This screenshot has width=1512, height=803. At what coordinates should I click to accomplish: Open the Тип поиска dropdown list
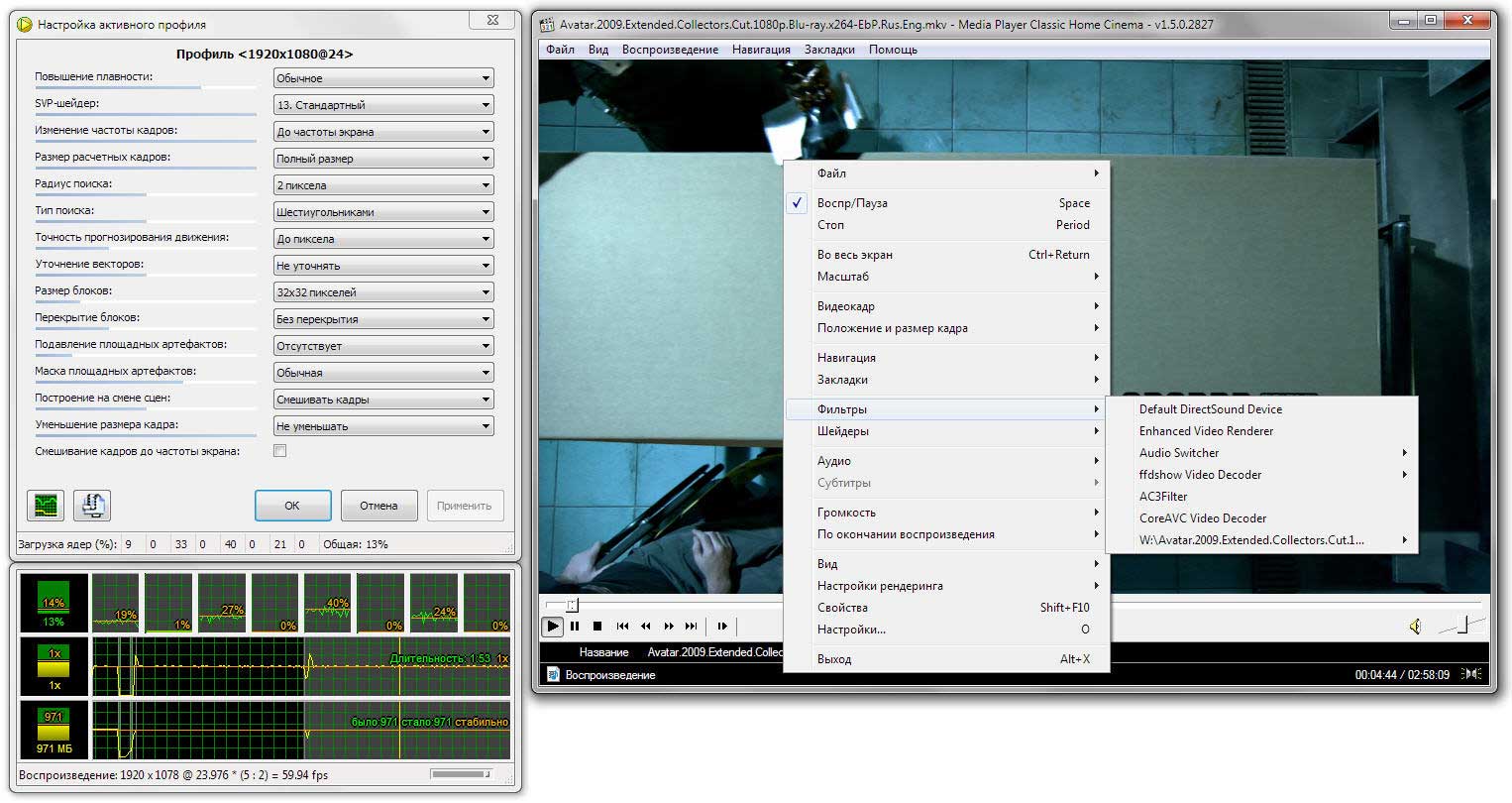pos(383,212)
